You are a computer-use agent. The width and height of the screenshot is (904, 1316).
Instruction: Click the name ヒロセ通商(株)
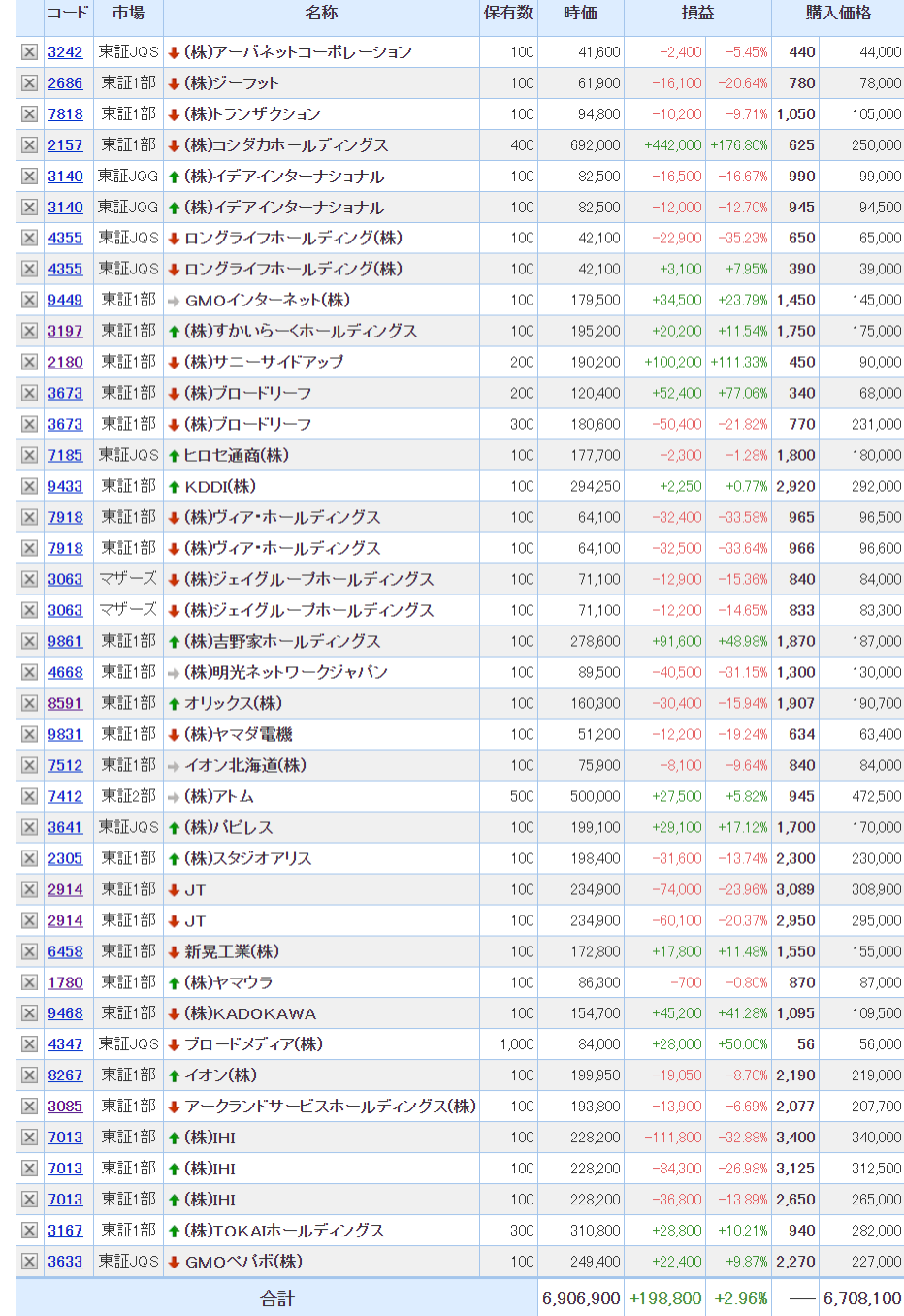237,456
